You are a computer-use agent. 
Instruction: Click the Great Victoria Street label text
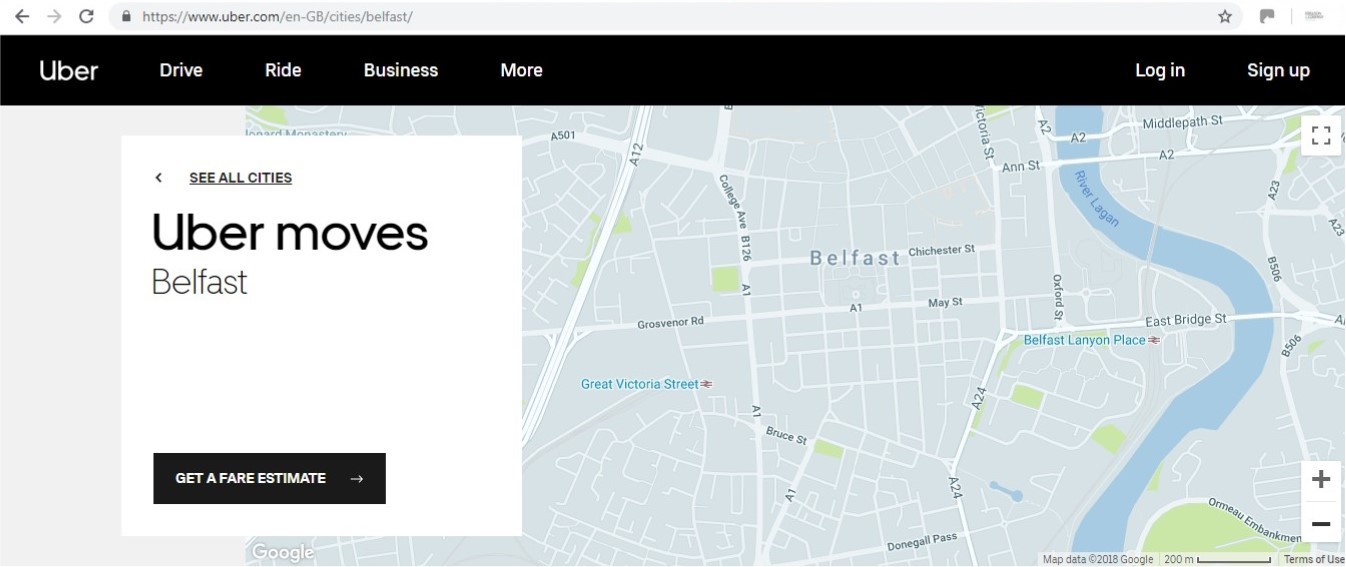[x=640, y=384]
